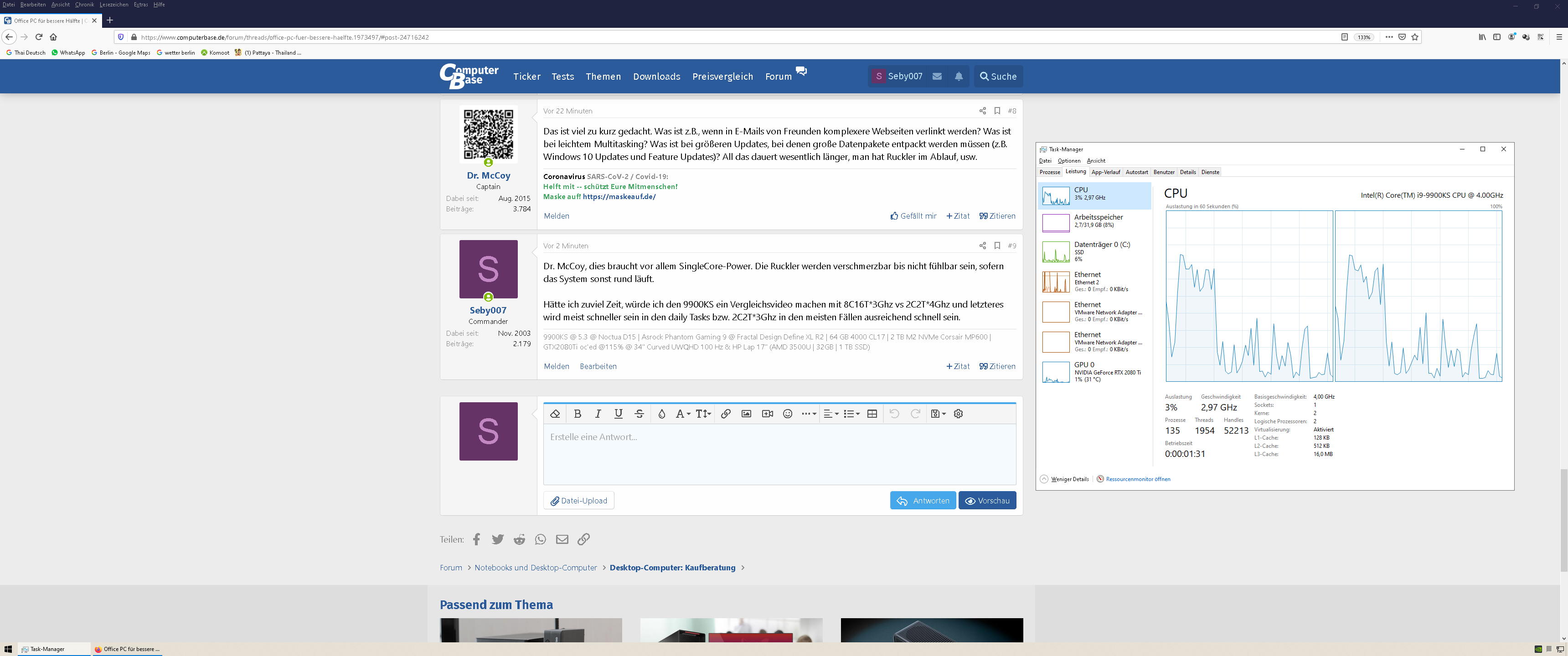Click the Antworten button
The image size is (1568, 656).
click(923, 501)
